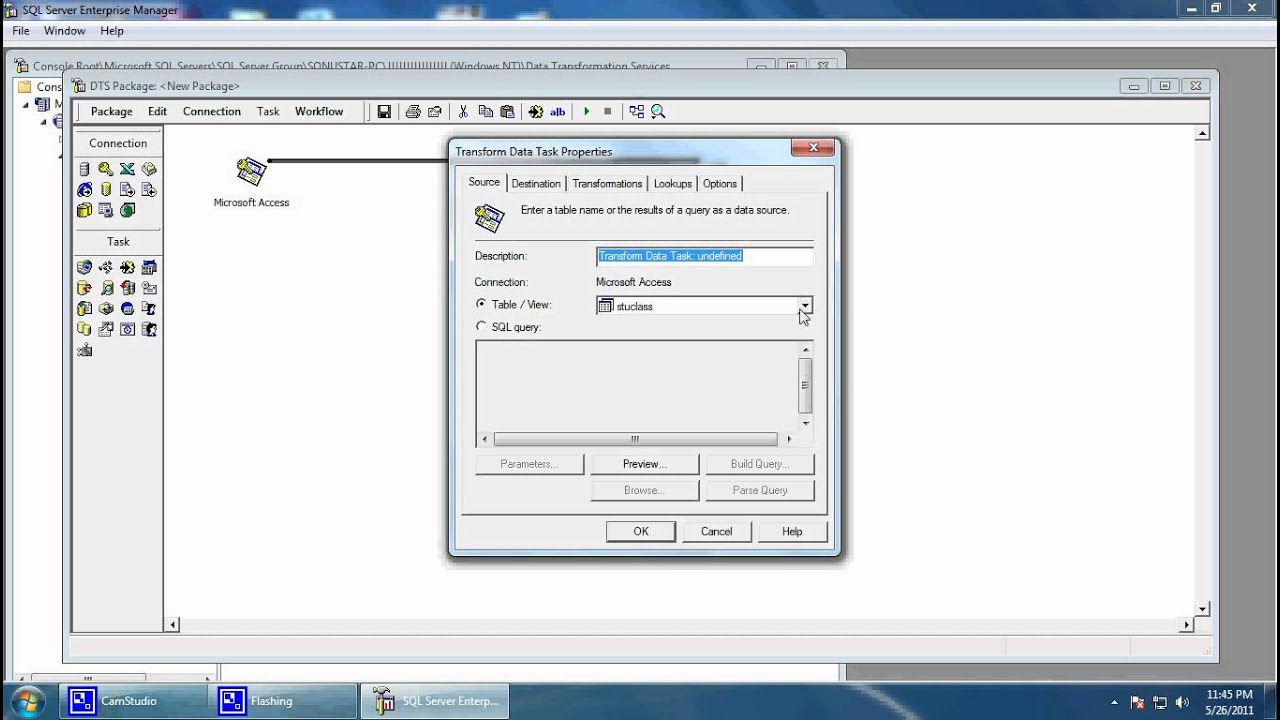The height and width of the screenshot is (720, 1280).
Task: Click the volume speaker tray icon
Action: pos(1182,702)
